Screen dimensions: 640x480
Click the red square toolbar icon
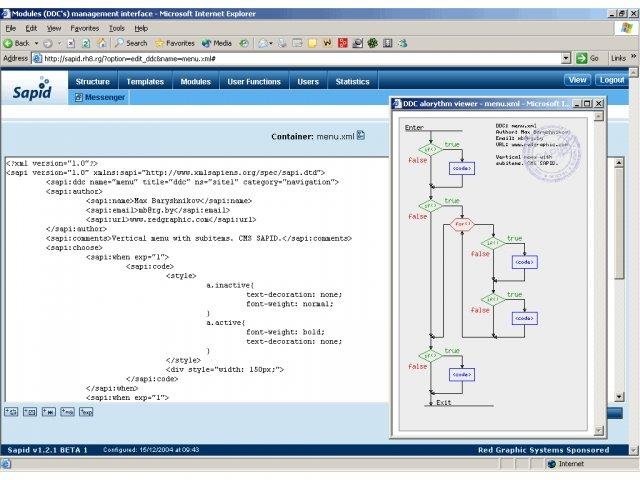click(x=343, y=43)
